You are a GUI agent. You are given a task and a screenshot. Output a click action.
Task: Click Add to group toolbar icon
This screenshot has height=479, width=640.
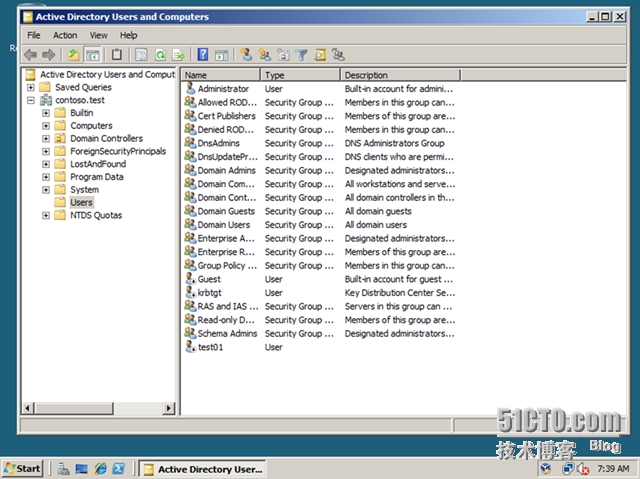pos(338,55)
